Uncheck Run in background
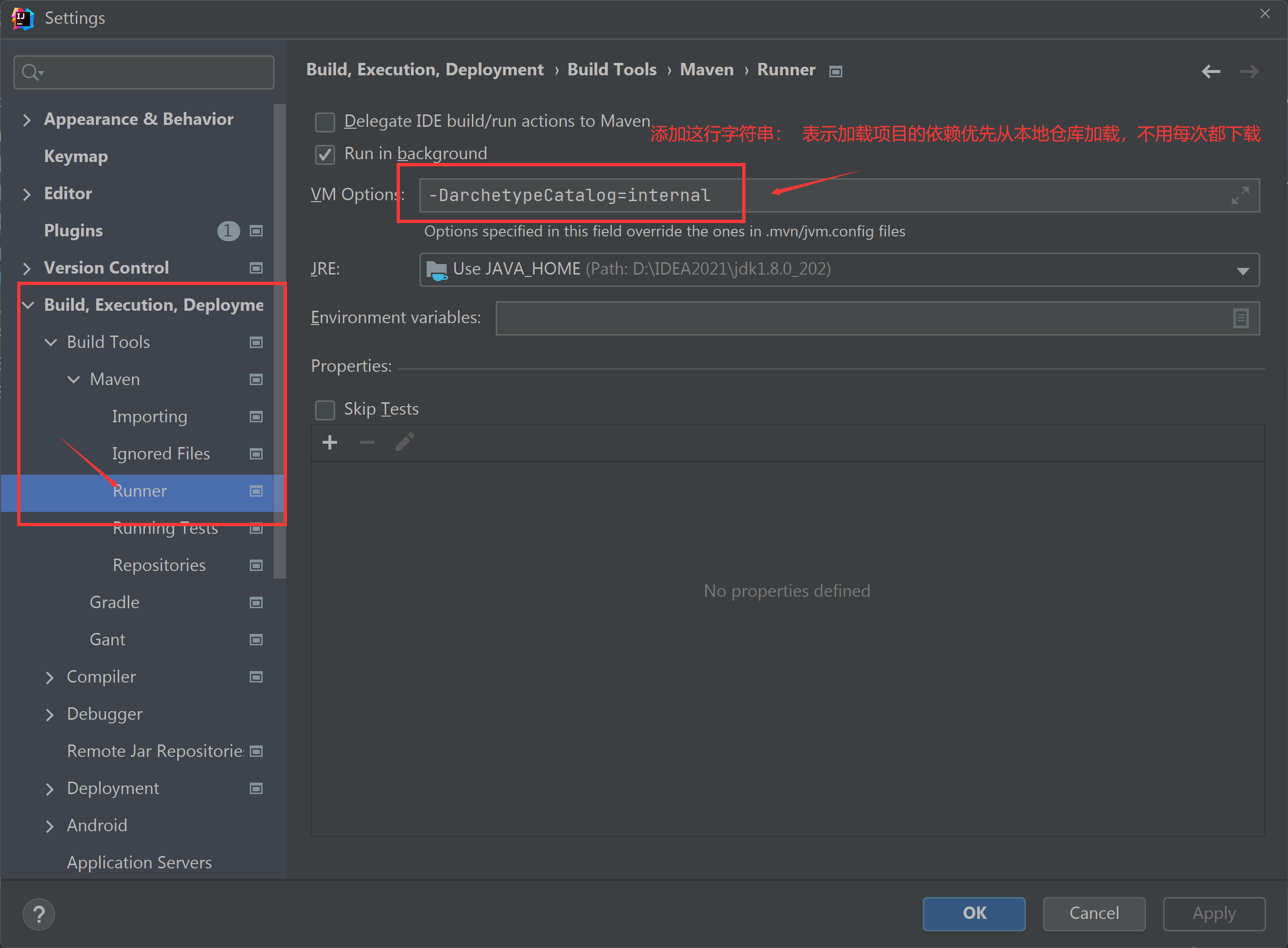Viewport: 1288px width, 948px height. (x=325, y=154)
